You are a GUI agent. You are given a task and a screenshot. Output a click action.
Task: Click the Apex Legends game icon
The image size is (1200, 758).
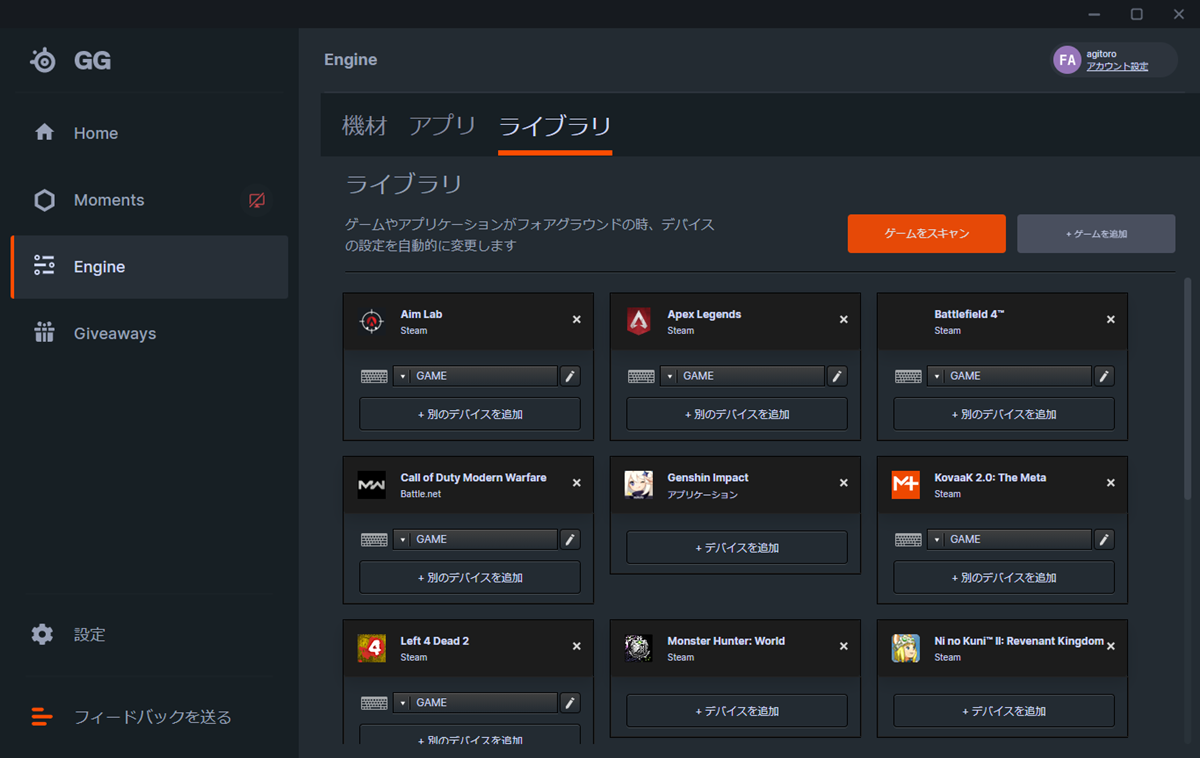638,321
